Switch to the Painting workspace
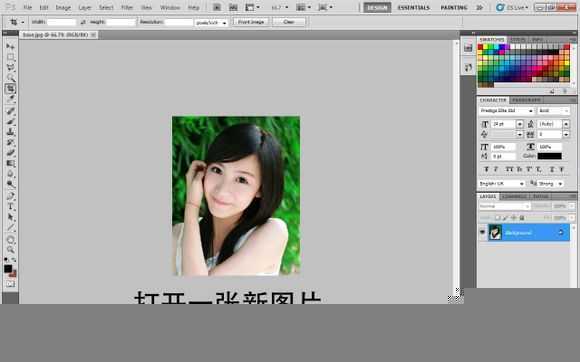This screenshot has height=362, width=580. (454, 7)
